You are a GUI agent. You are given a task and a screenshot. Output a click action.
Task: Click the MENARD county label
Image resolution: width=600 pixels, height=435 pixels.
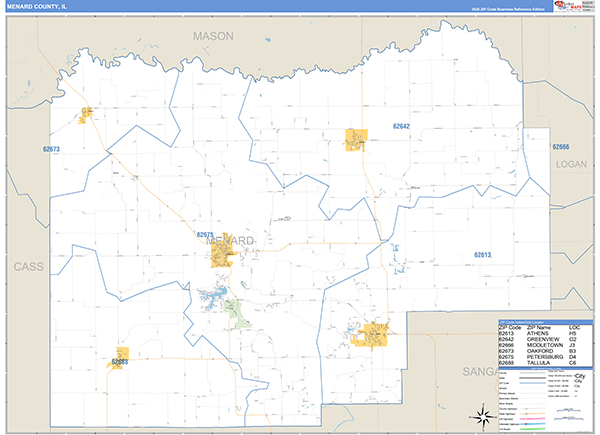coord(230,241)
